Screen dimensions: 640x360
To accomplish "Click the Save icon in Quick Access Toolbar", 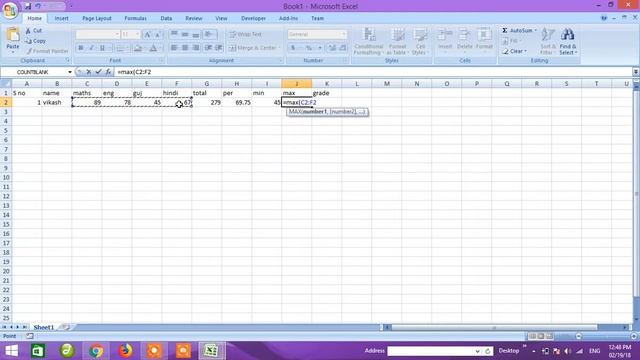I will point(28,6).
